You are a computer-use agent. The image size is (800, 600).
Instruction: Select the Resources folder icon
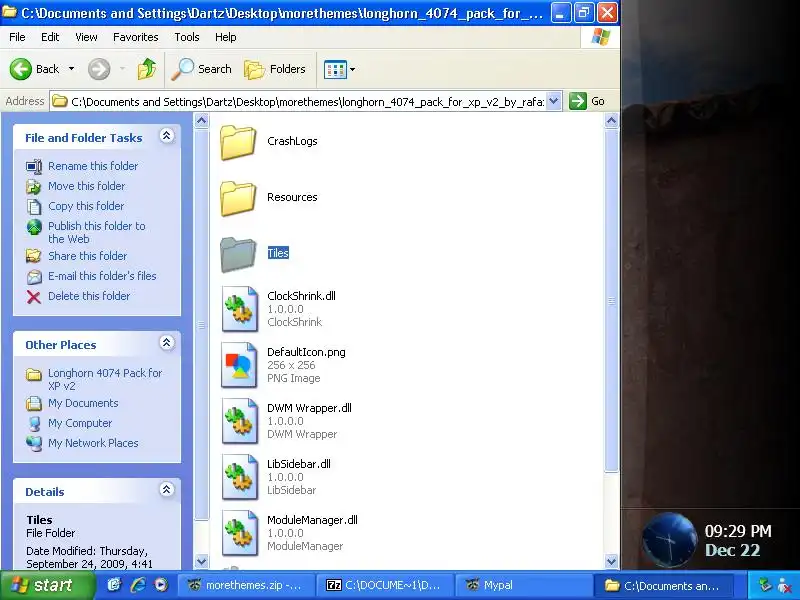(x=238, y=198)
